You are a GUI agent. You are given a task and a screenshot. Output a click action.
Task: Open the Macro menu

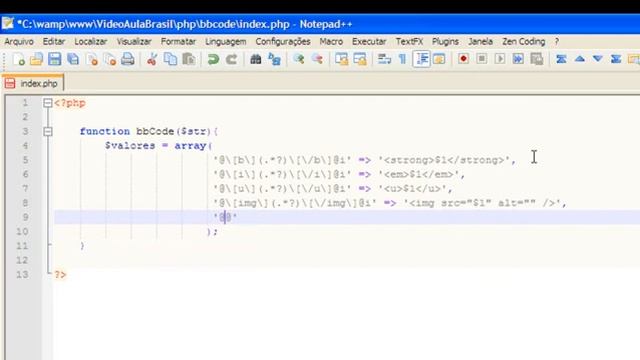331,42
